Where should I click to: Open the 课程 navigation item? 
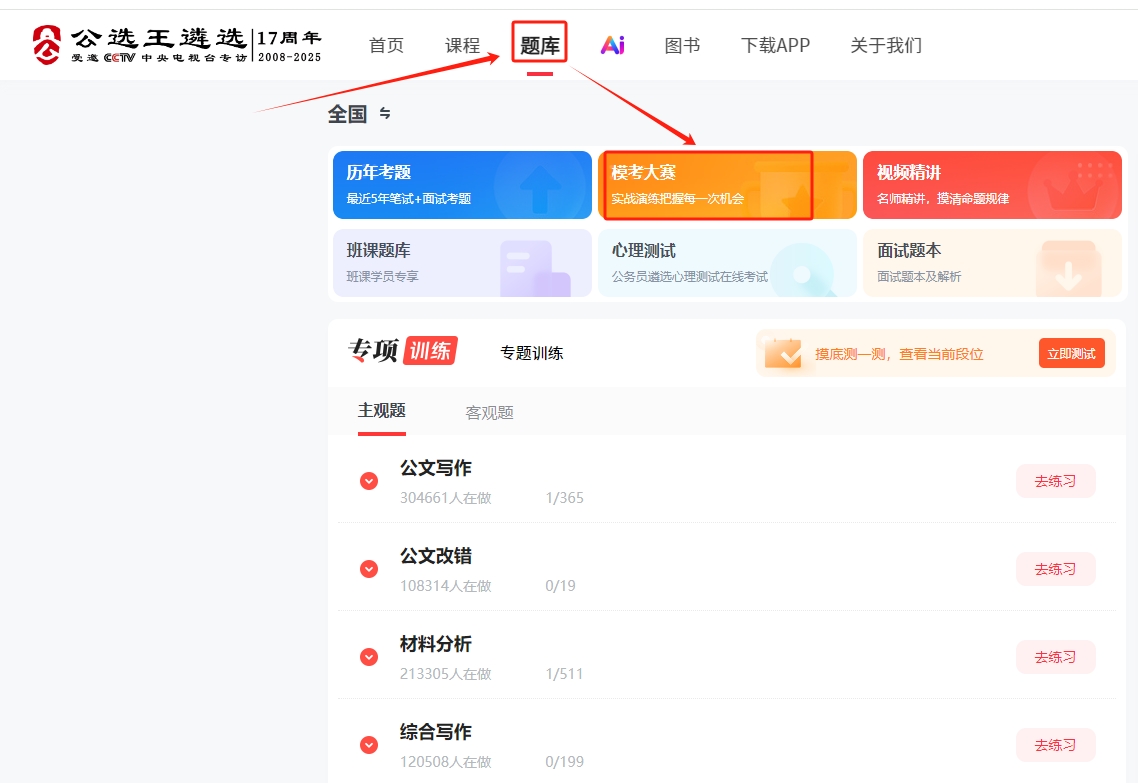(463, 45)
